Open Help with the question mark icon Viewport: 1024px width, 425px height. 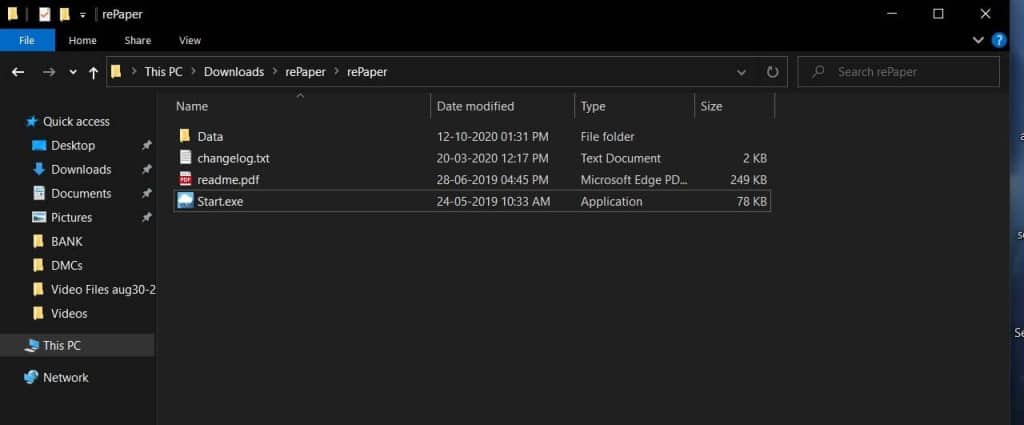tap(999, 40)
